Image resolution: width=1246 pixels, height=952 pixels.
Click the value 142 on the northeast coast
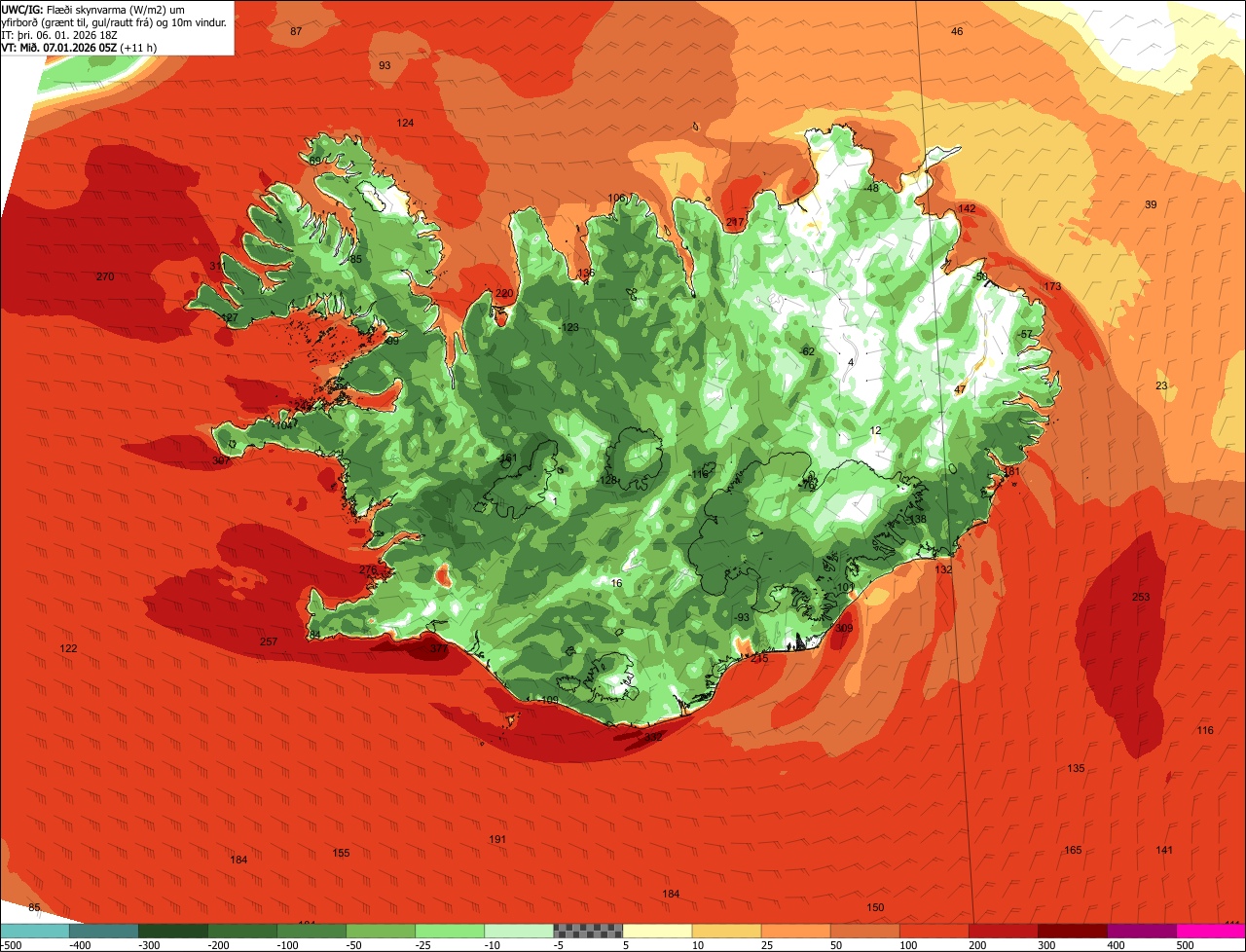click(967, 209)
